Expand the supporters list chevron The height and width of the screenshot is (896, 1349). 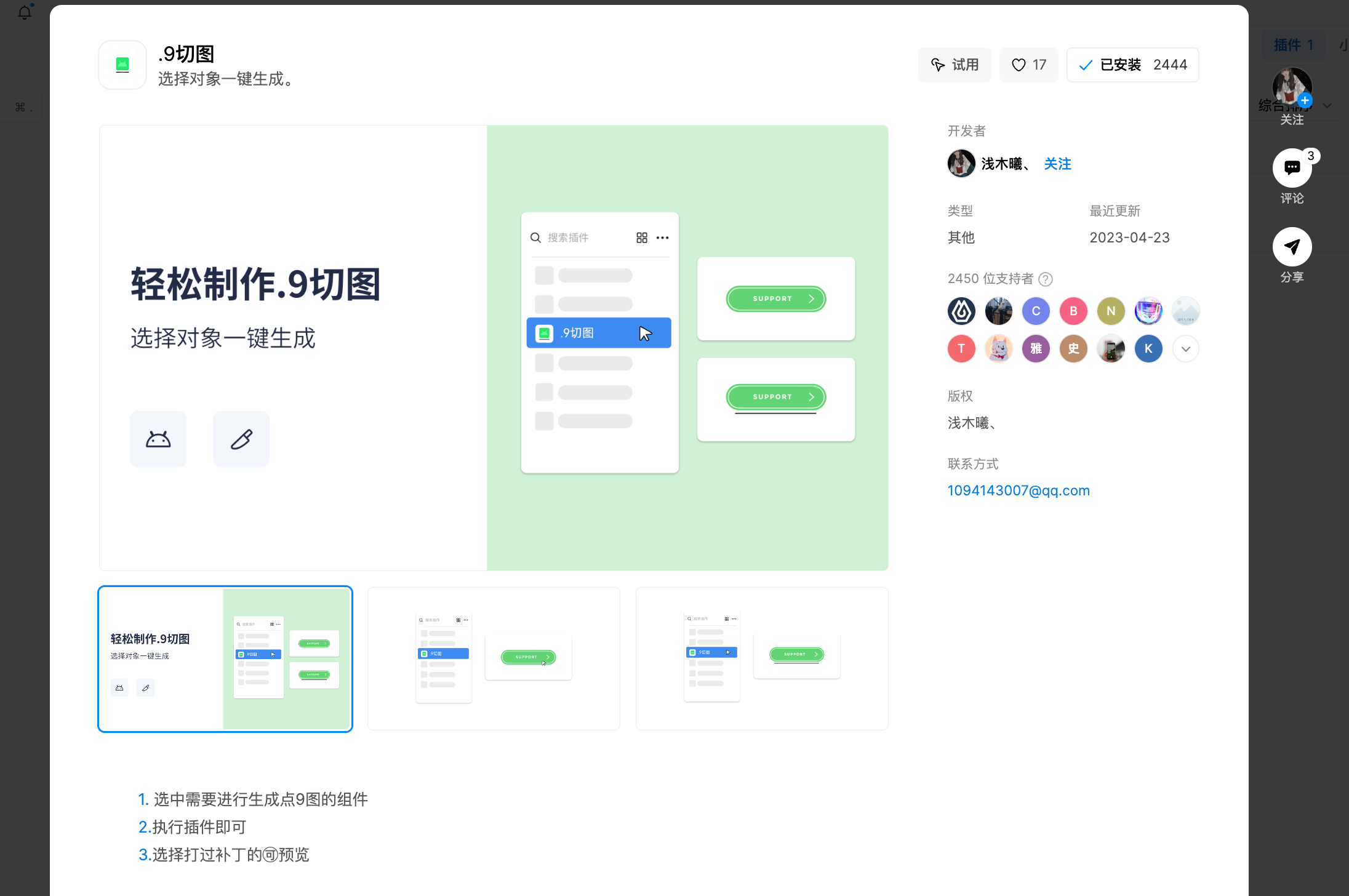tap(1185, 349)
